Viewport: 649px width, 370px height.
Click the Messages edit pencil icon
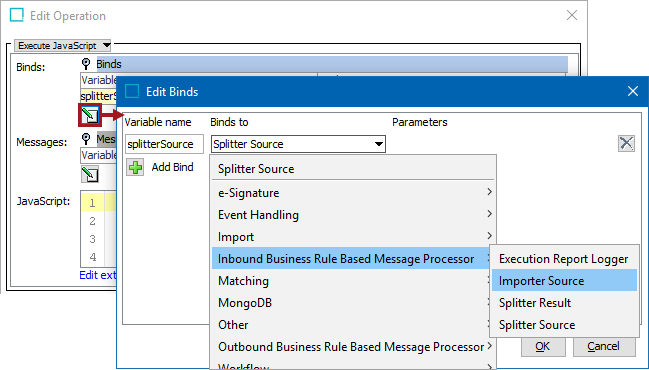(x=90, y=174)
